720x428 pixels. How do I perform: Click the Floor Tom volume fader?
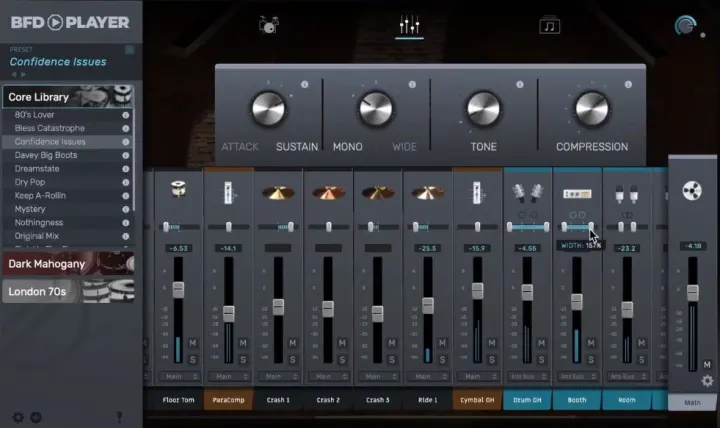[x=178, y=290]
